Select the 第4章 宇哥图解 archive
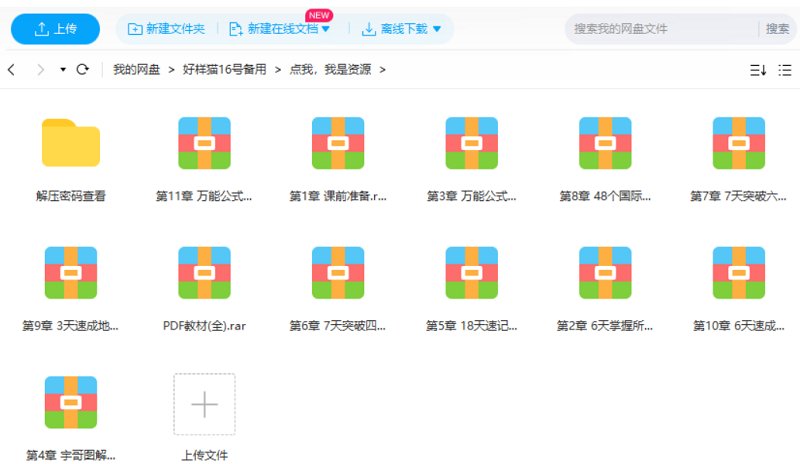 pyautogui.click(x=71, y=403)
